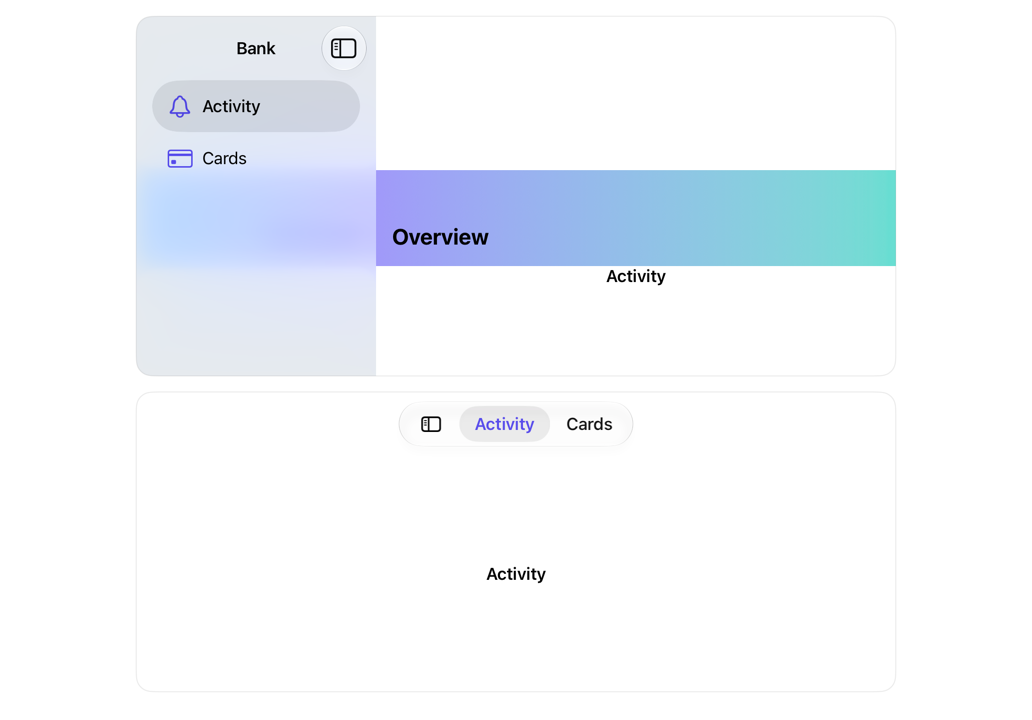The width and height of the screenshot is (1032, 720).
Task: Click the Activity text under Overview banner
Action: pyautogui.click(x=636, y=276)
